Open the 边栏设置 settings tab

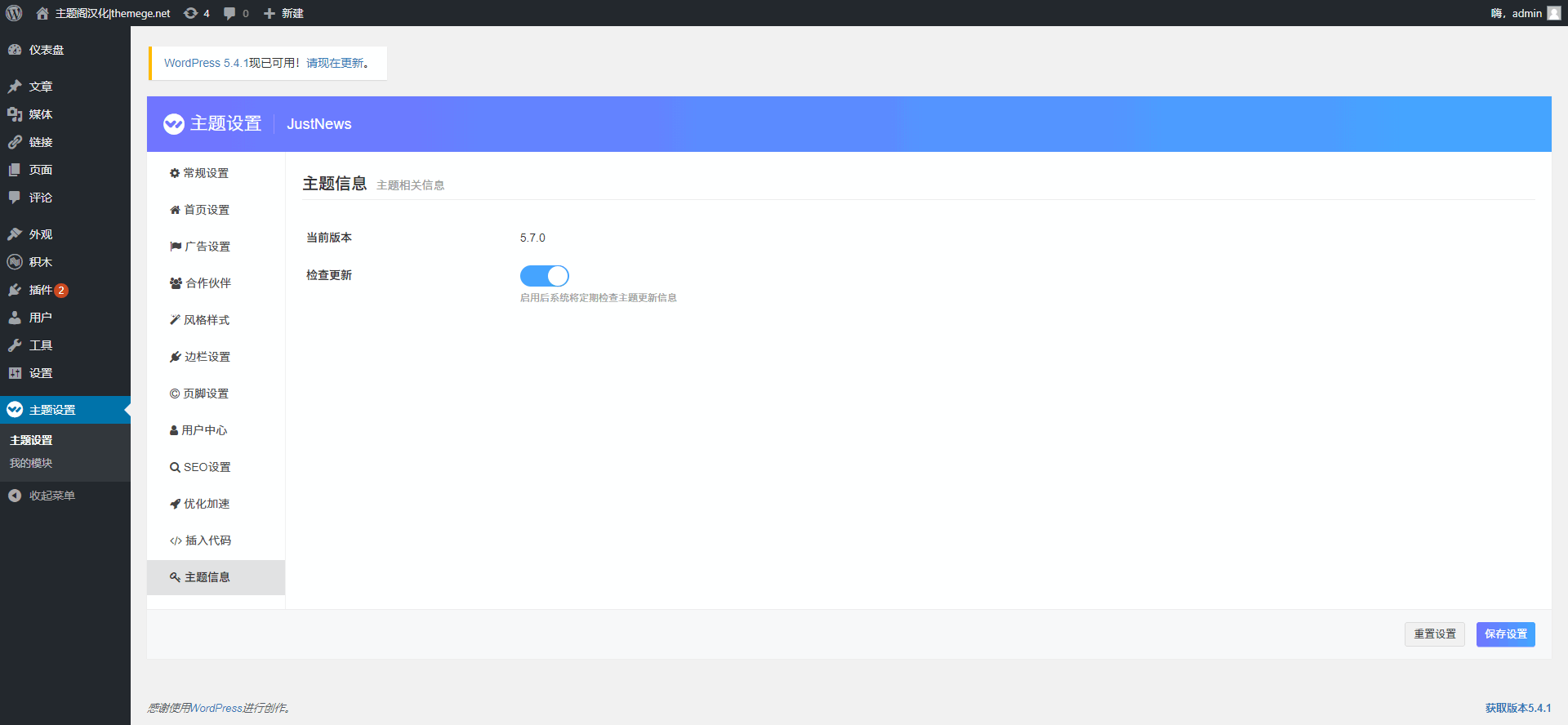(216, 357)
